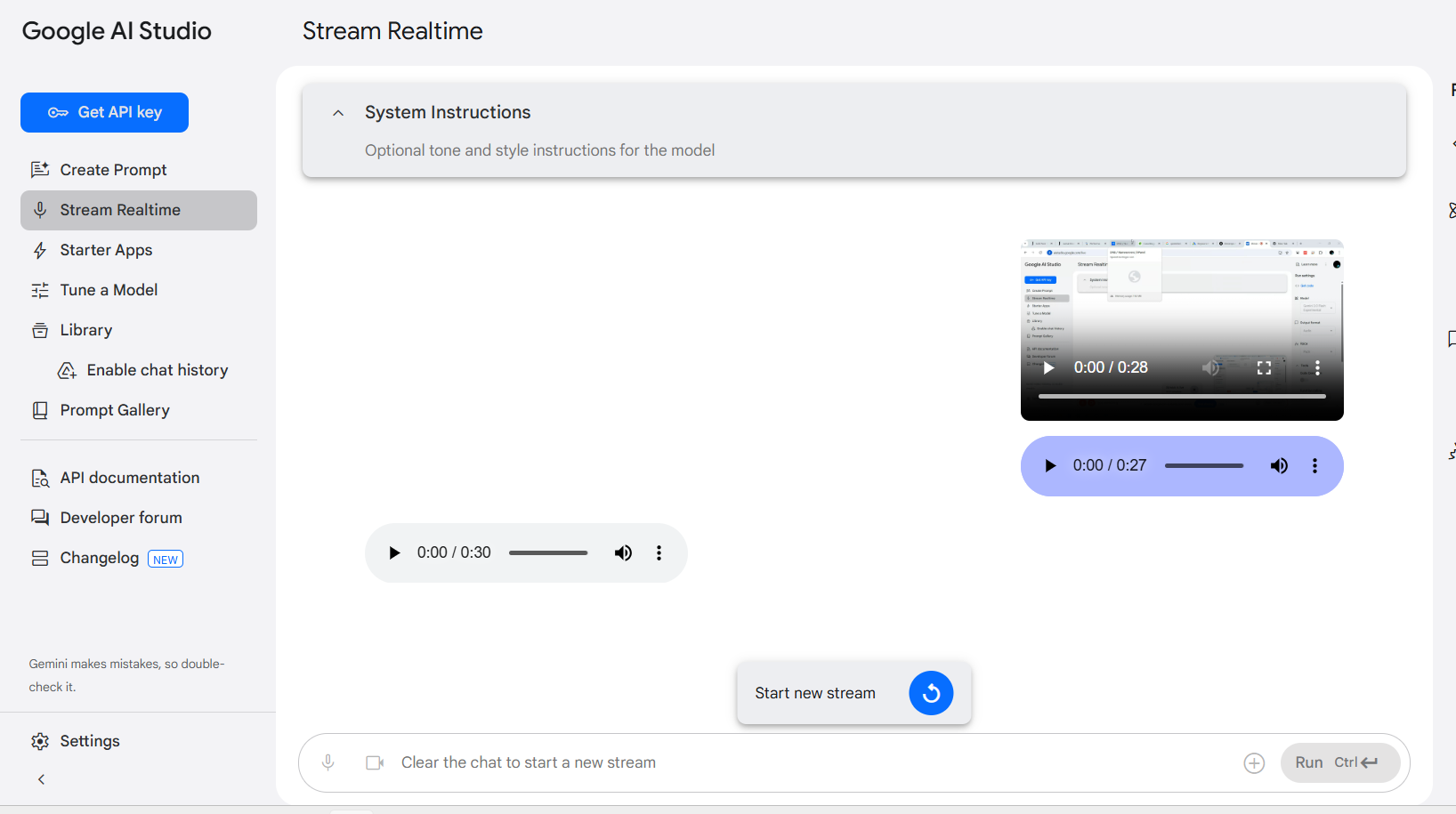Open more options for the 0:27 audio

pyautogui.click(x=1314, y=465)
